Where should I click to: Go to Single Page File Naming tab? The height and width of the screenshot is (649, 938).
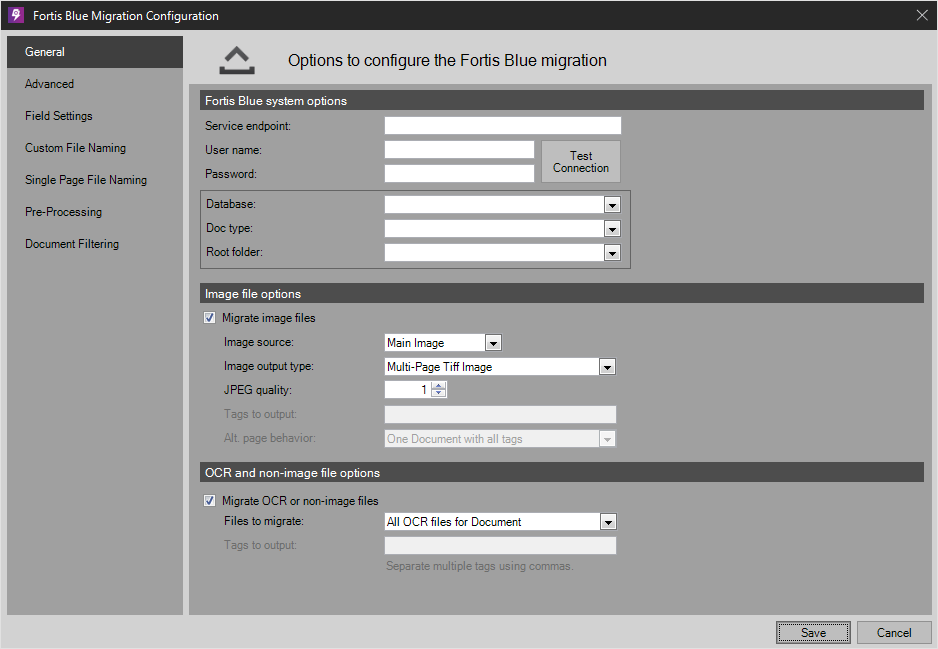(x=95, y=180)
